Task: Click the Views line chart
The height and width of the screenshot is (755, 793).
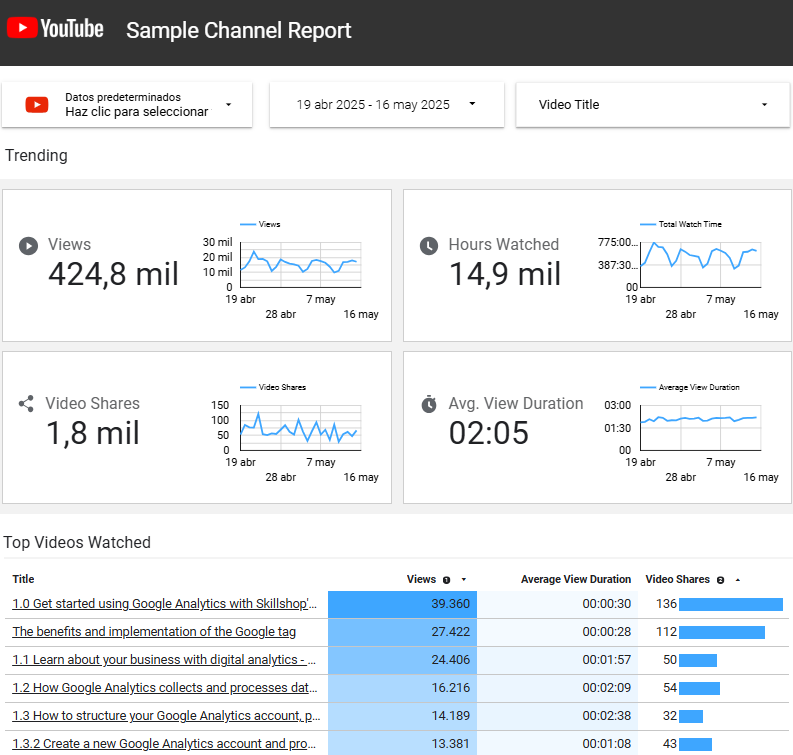Action: 300,265
